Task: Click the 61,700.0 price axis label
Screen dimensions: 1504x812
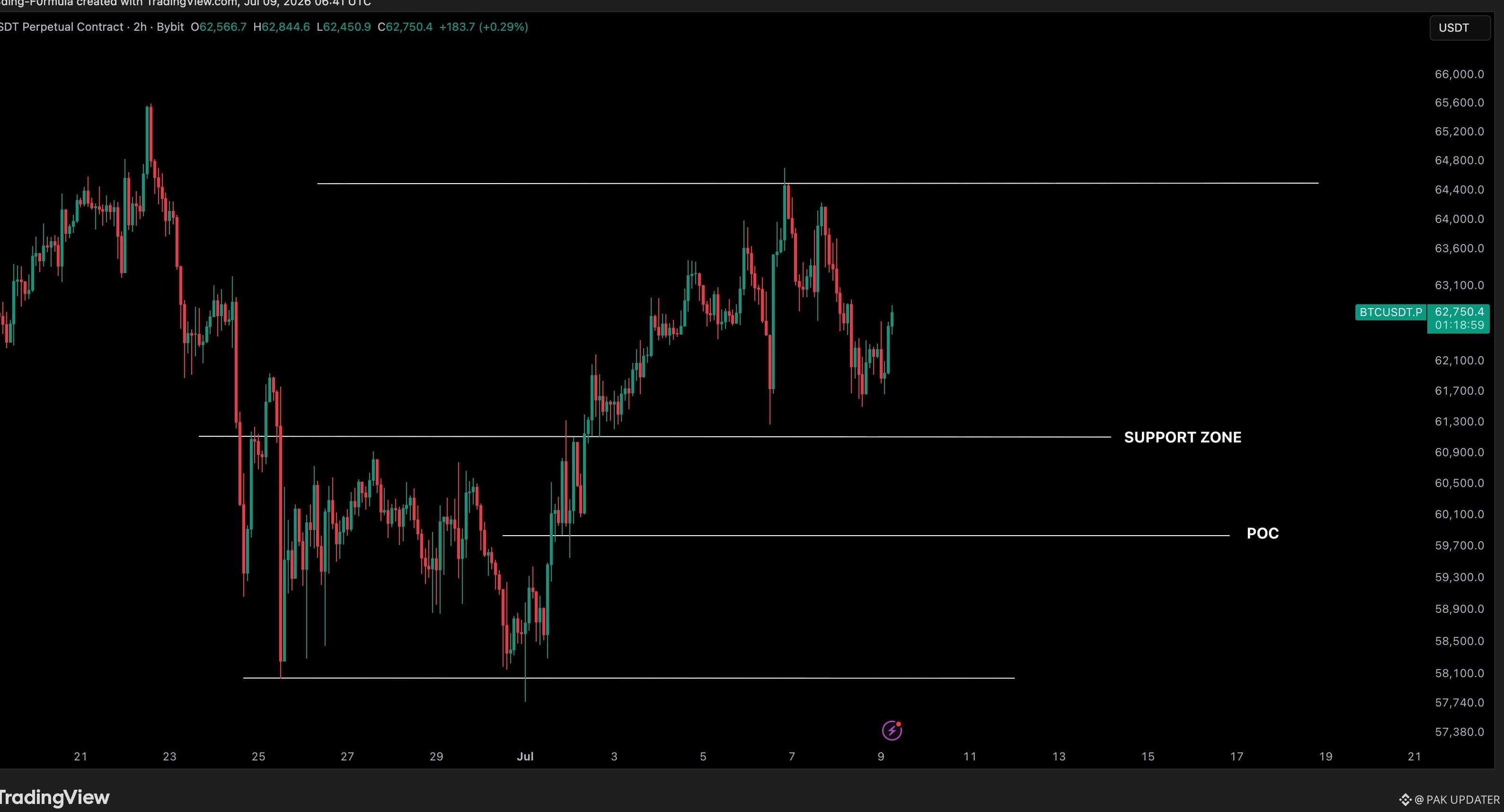Action: (1459, 391)
